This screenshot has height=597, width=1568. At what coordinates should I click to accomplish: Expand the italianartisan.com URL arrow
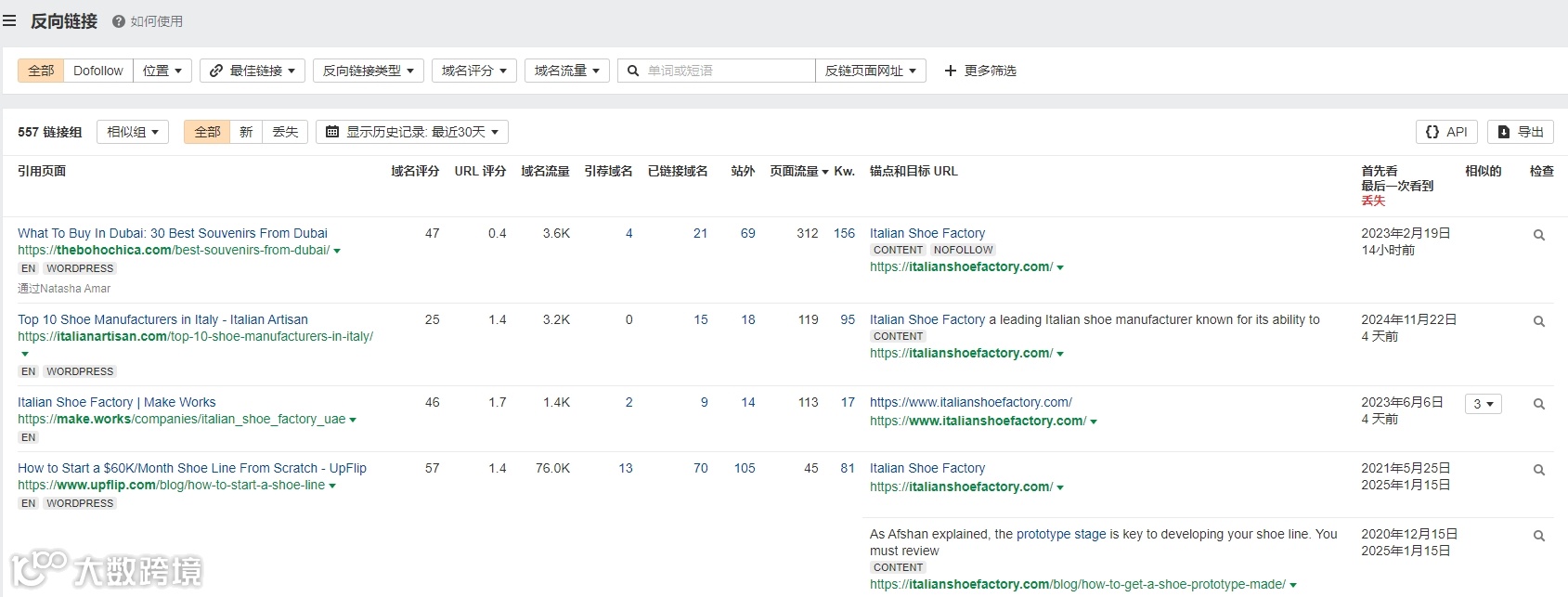25,354
